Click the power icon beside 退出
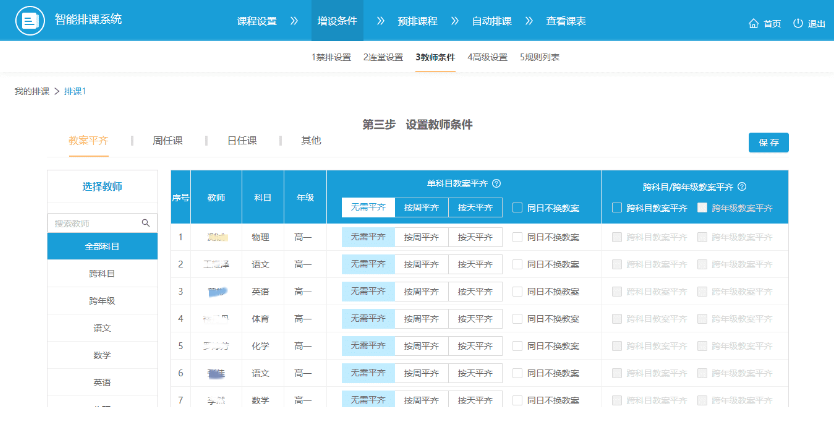The height and width of the screenshot is (424, 834). coord(798,23)
